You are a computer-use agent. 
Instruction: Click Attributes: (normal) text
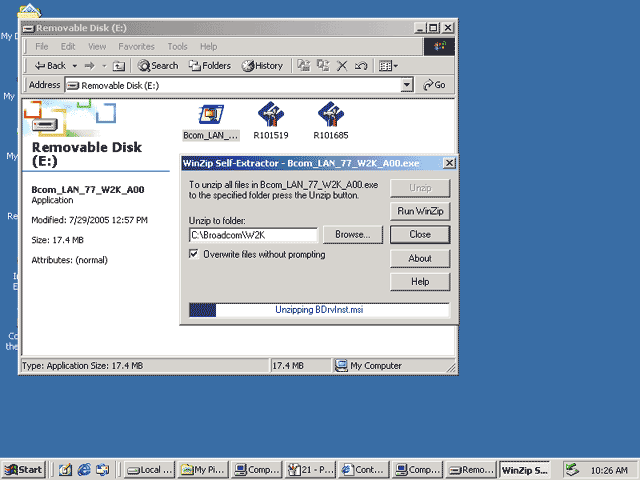[x=69, y=260]
